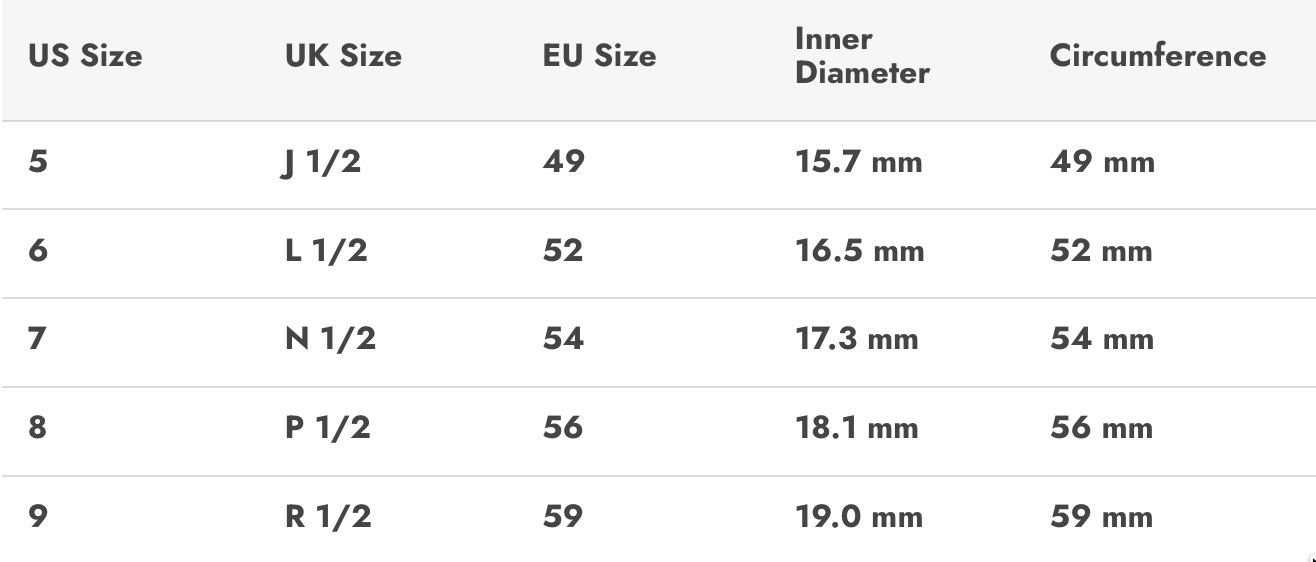Select the US size 7 cell
Image resolution: width=1316 pixels, height=562 pixels.
click(37, 339)
